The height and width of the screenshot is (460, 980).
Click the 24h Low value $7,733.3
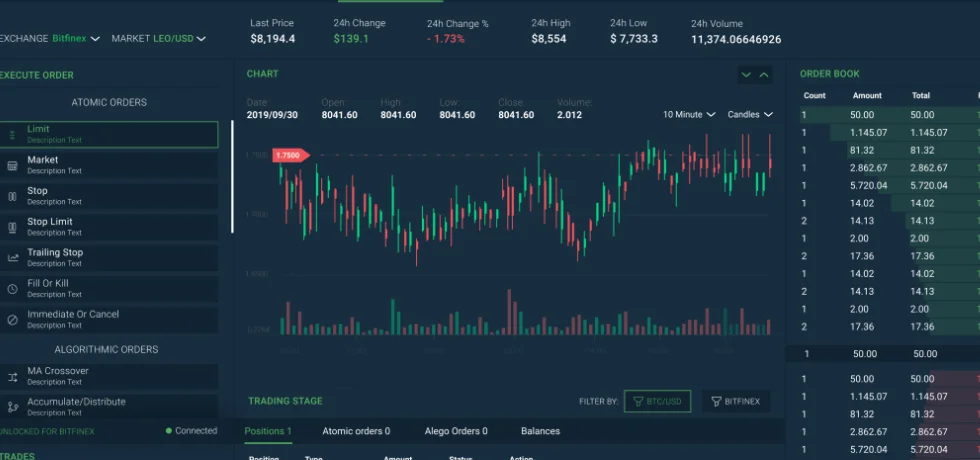[634, 39]
